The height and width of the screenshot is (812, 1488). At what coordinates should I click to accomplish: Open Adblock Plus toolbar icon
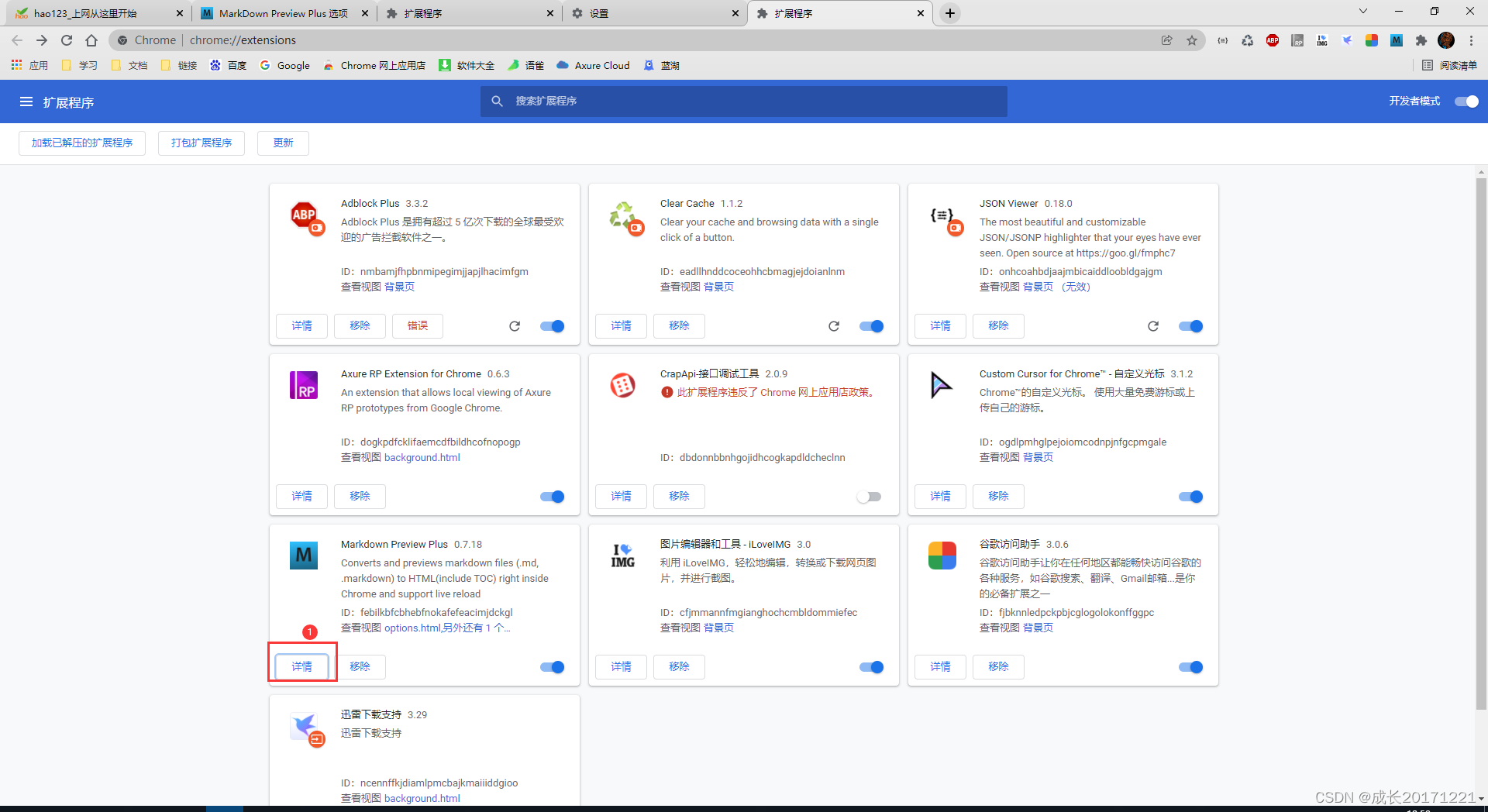[1273, 40]
